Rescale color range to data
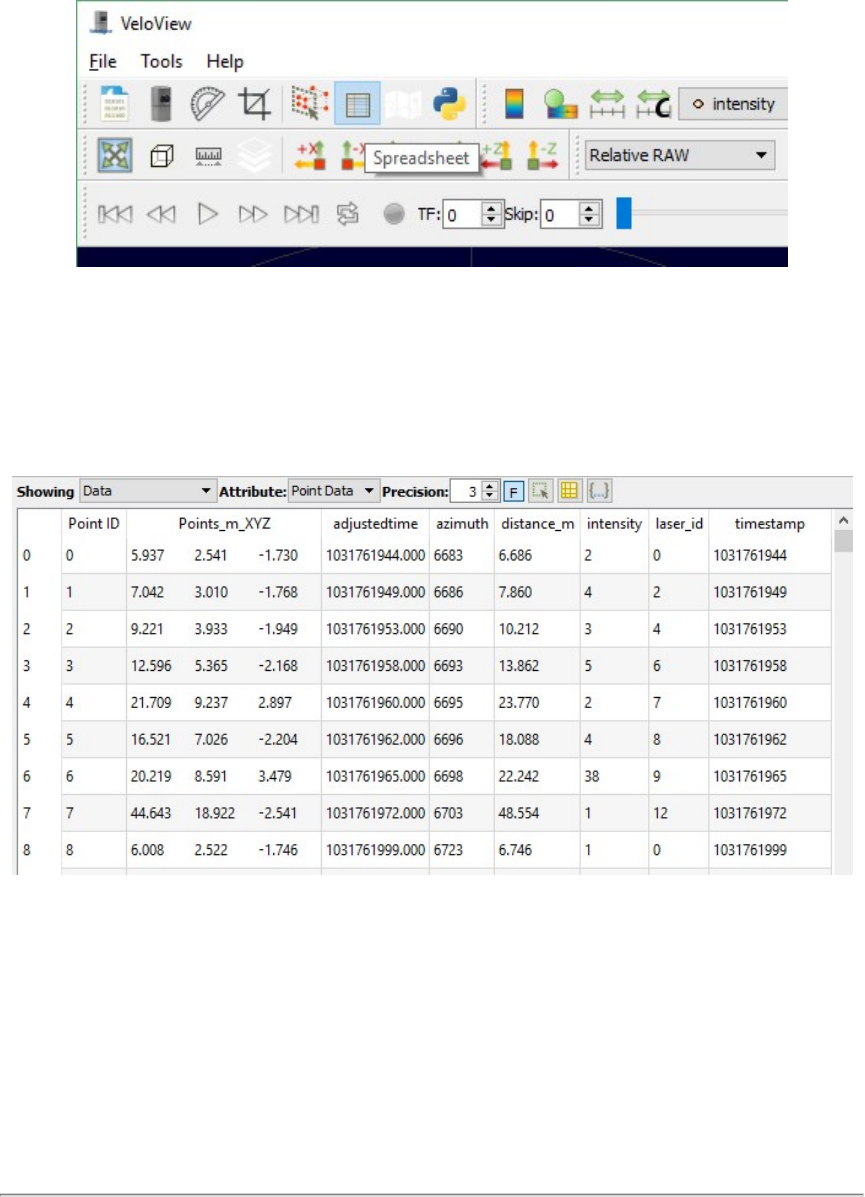The height and width of the screenshot is (1197, 865). point(607,104)
